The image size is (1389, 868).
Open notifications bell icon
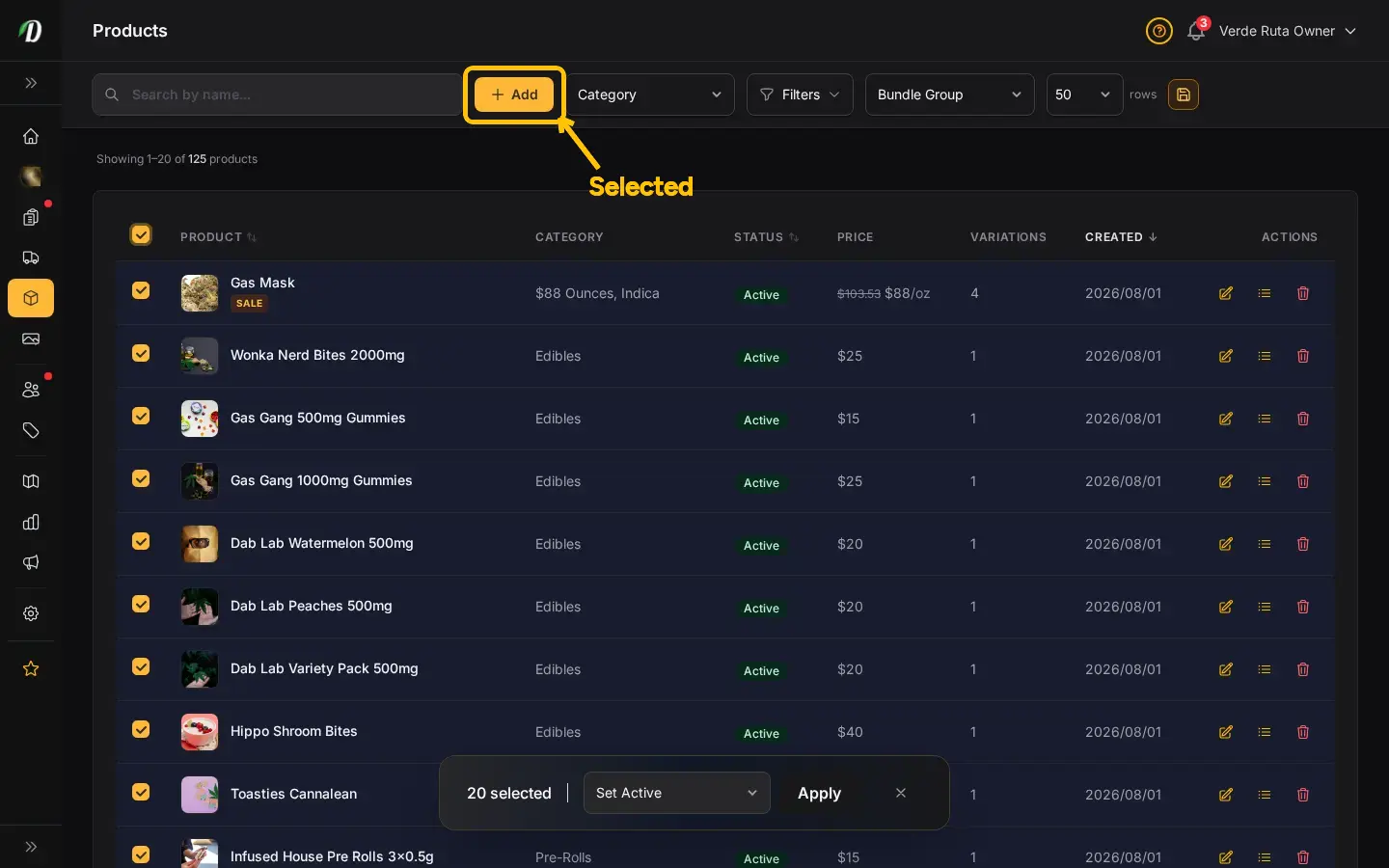1196,31
